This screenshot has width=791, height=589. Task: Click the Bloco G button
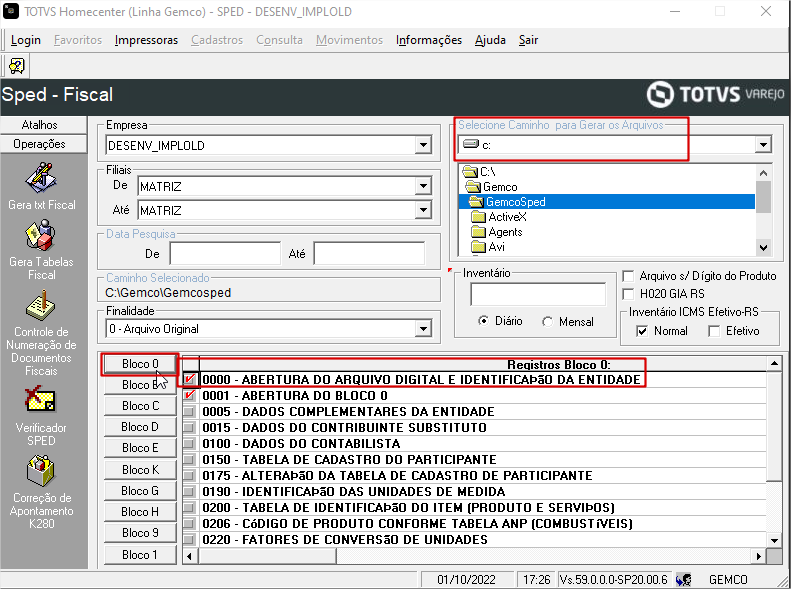click(140, 491)
